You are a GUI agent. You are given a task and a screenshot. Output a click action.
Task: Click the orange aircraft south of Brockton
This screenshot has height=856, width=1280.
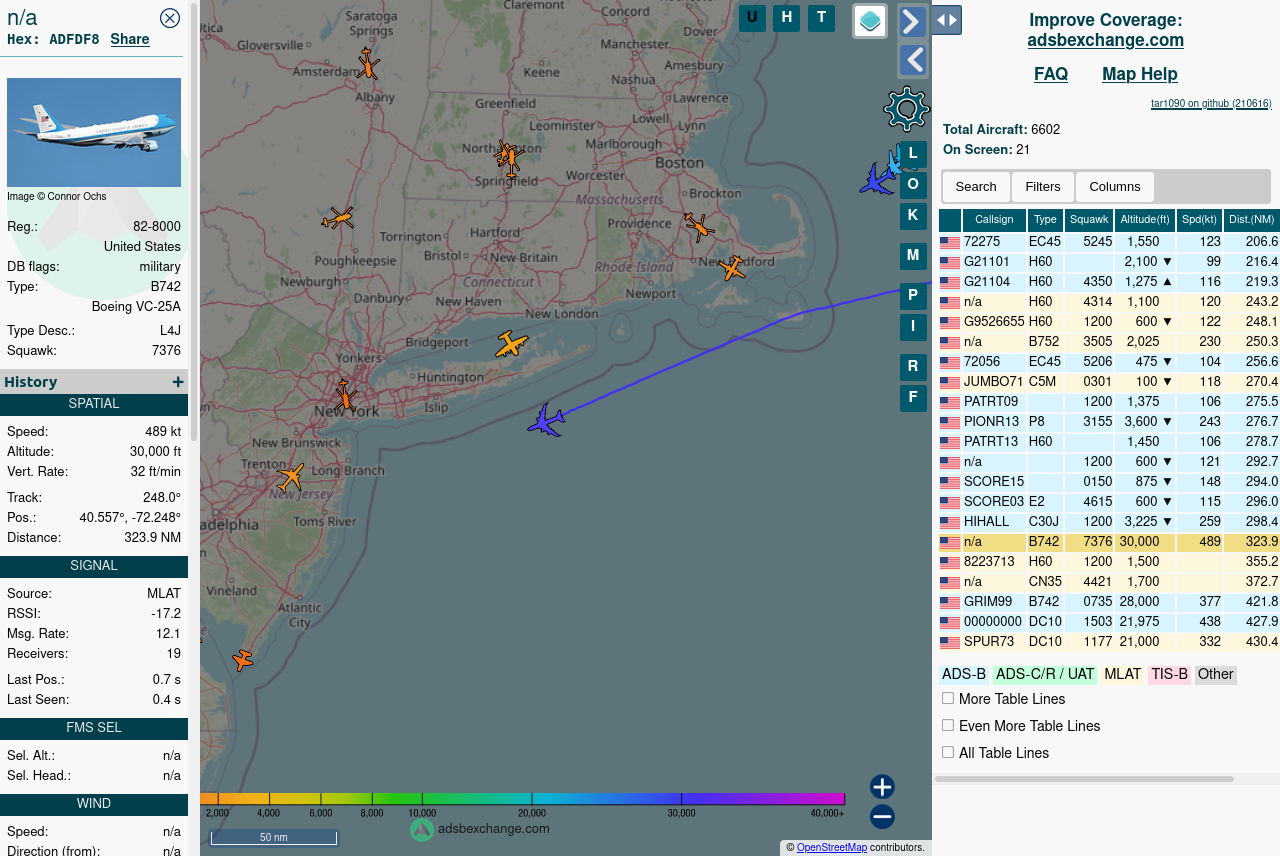click(698, 227)
